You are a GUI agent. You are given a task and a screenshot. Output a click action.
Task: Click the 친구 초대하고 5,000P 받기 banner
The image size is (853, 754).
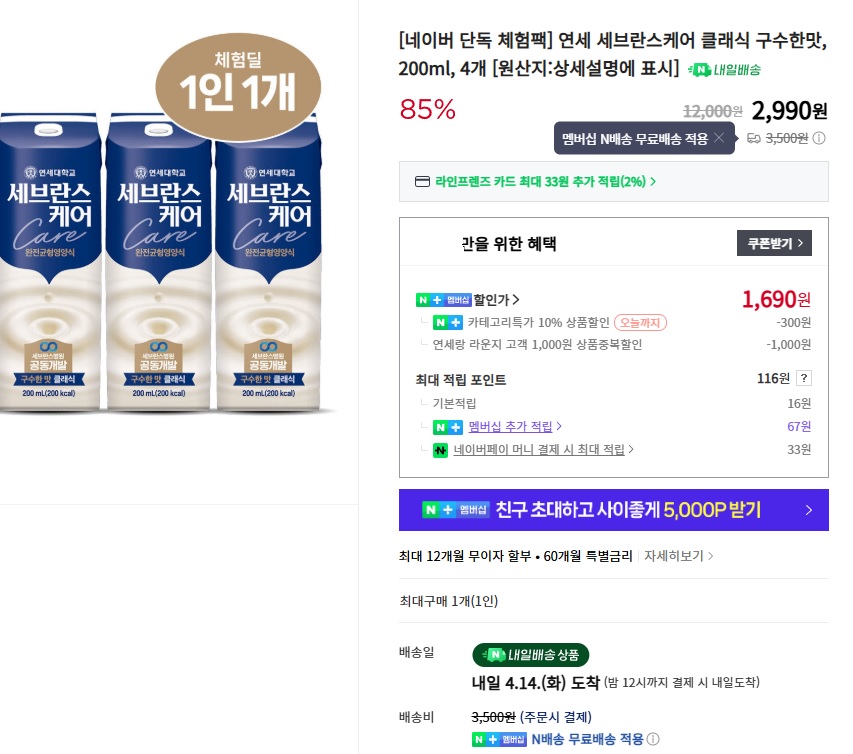pyautogui.click(x=613, y=510)
